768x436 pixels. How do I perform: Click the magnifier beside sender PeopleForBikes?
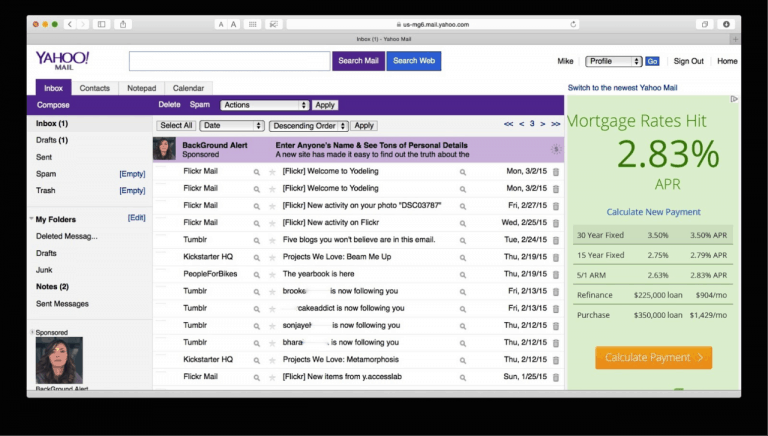pyautogui.click(x=257, y=275)
